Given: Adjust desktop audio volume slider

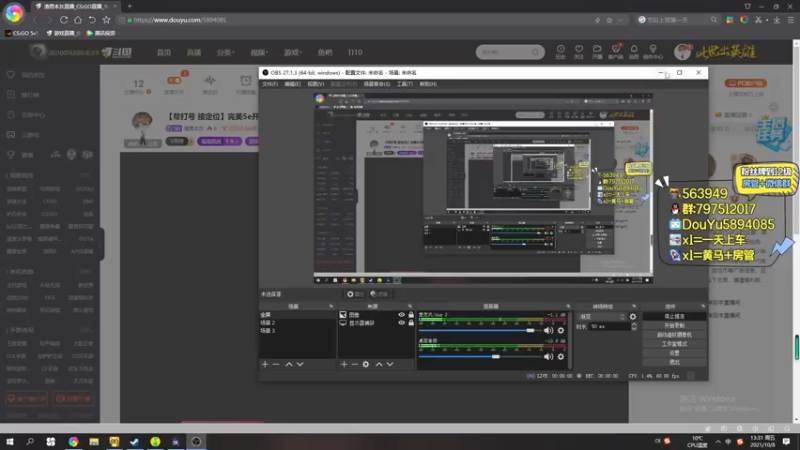Looking at the screenshot, I should click(480, 357).
